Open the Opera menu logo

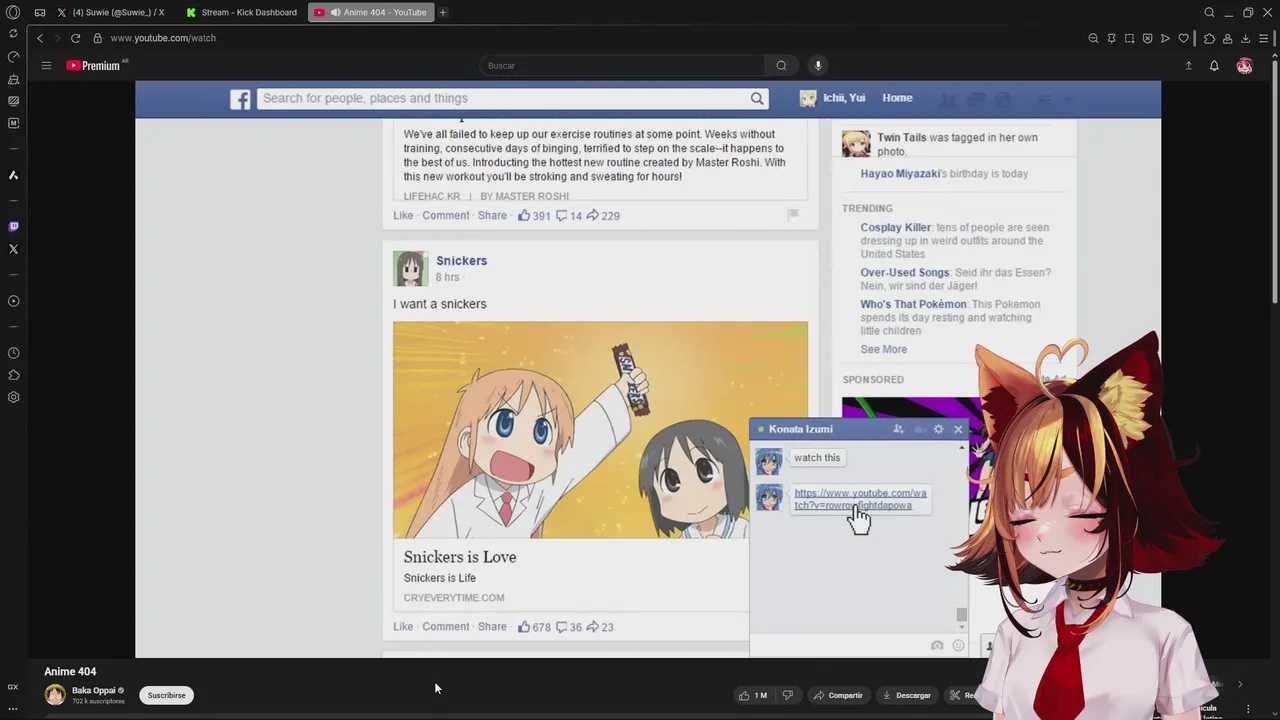pos(13,12)
